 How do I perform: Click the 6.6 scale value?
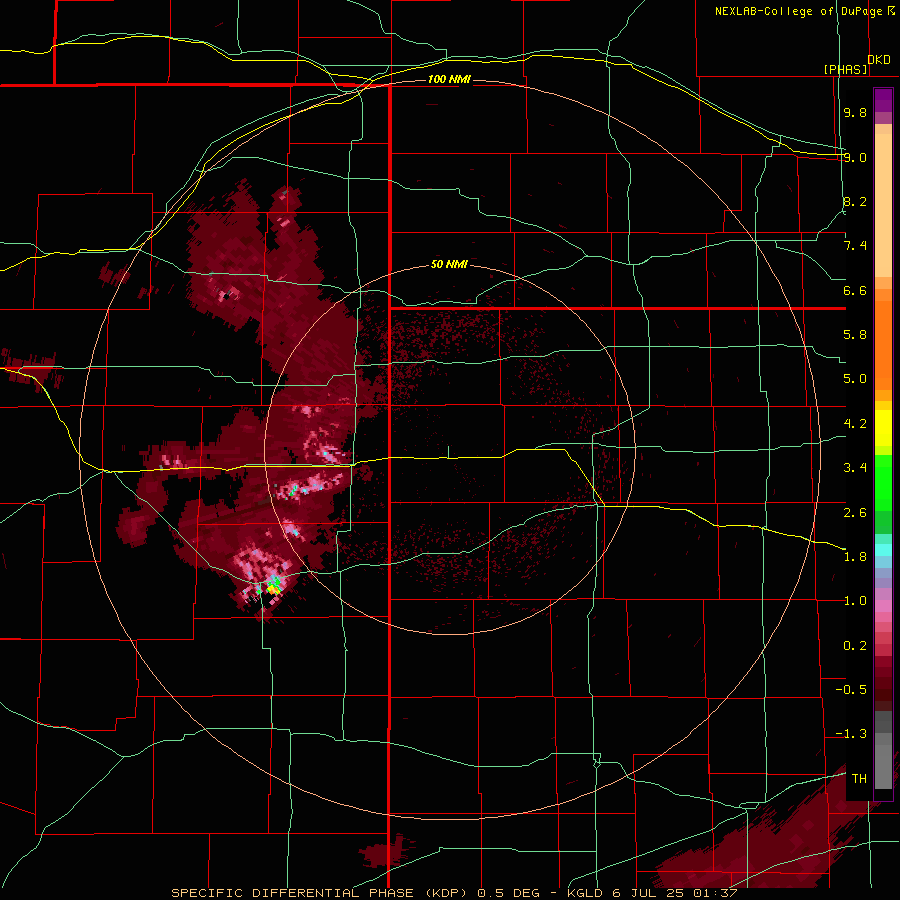pos(855,290)
